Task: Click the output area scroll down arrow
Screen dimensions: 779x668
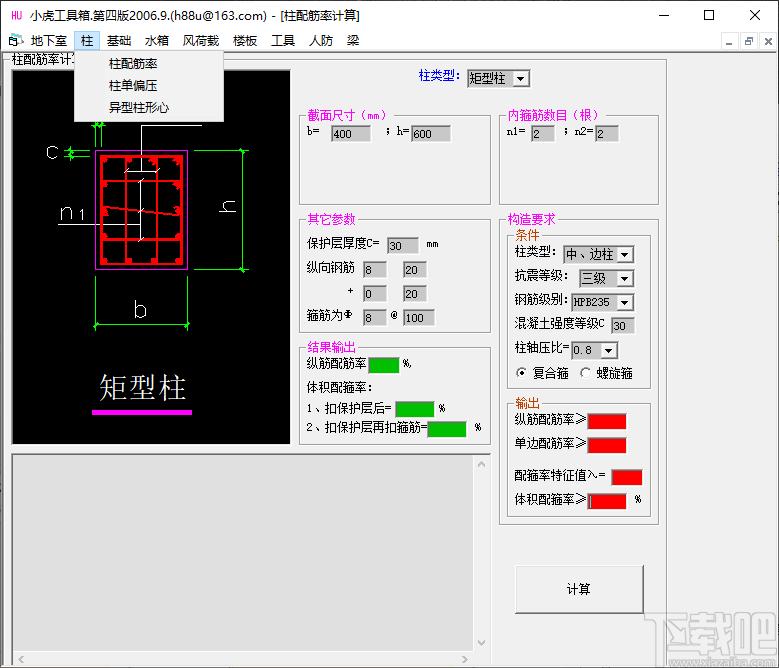Action: pos(481,643)
